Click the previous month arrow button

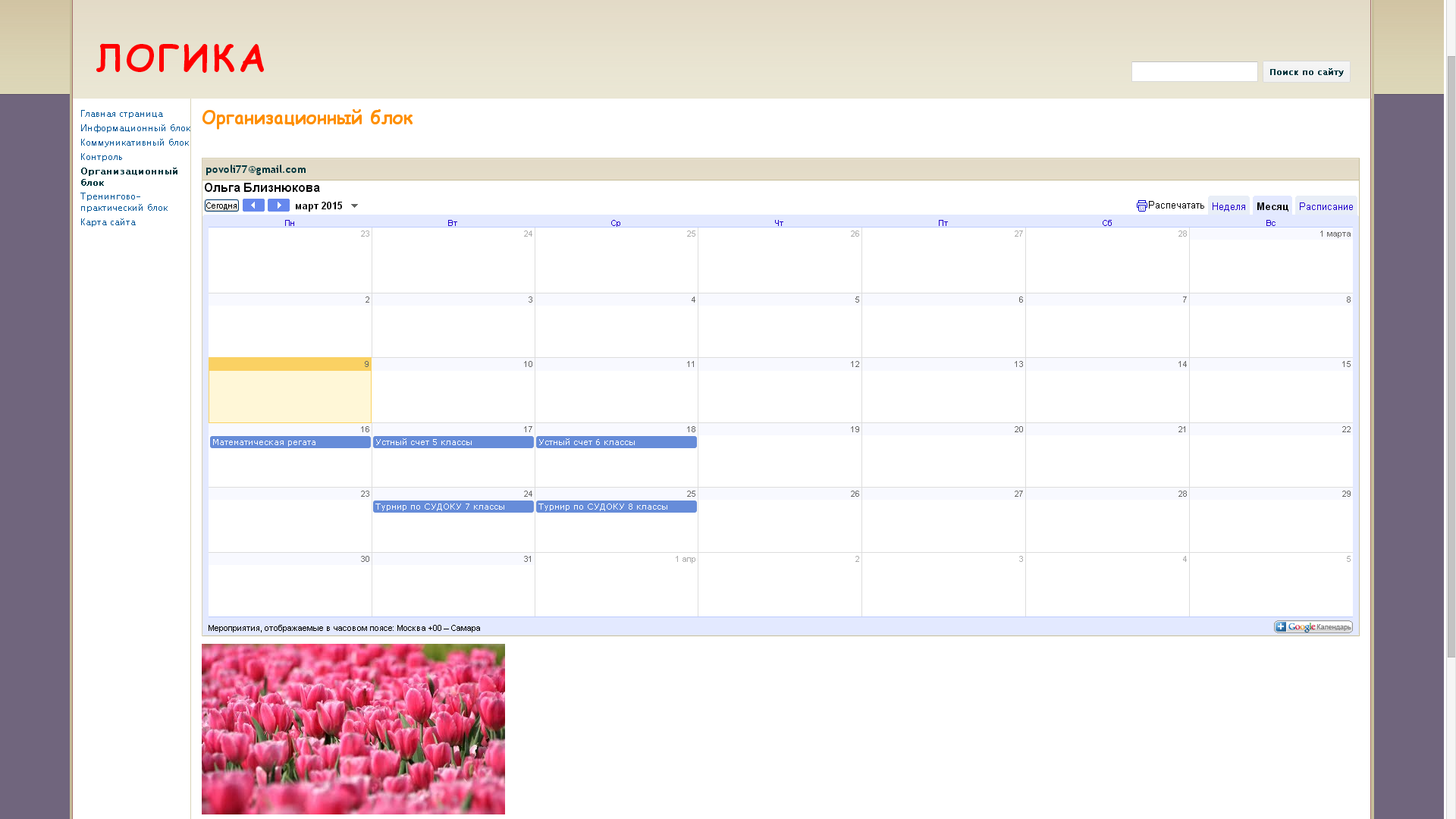click(253, 206)
